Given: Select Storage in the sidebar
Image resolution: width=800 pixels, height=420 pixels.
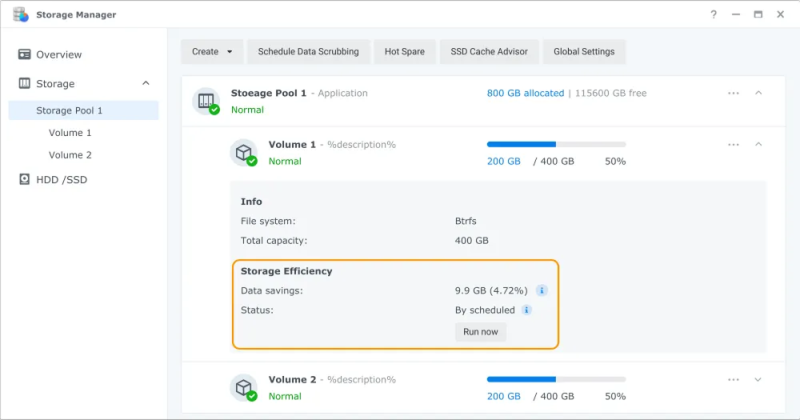Looking at the screenshot, I should tap(55, 84).
